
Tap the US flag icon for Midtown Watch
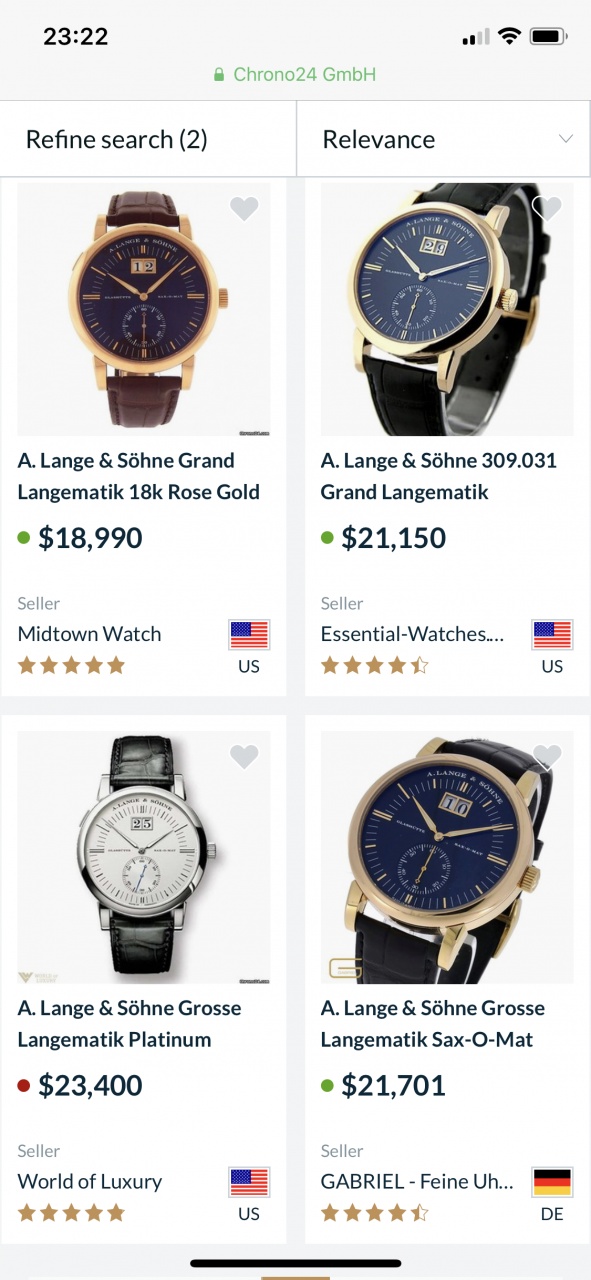click(249, 634)
